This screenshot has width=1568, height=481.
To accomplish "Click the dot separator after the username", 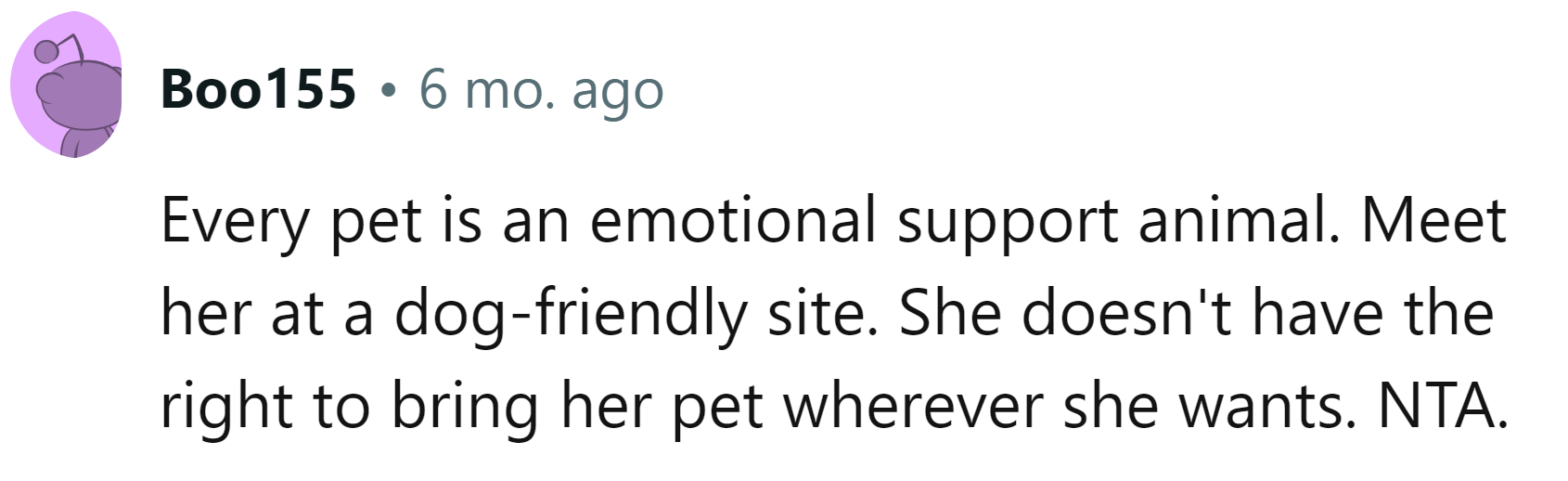I will pos(388,91).
